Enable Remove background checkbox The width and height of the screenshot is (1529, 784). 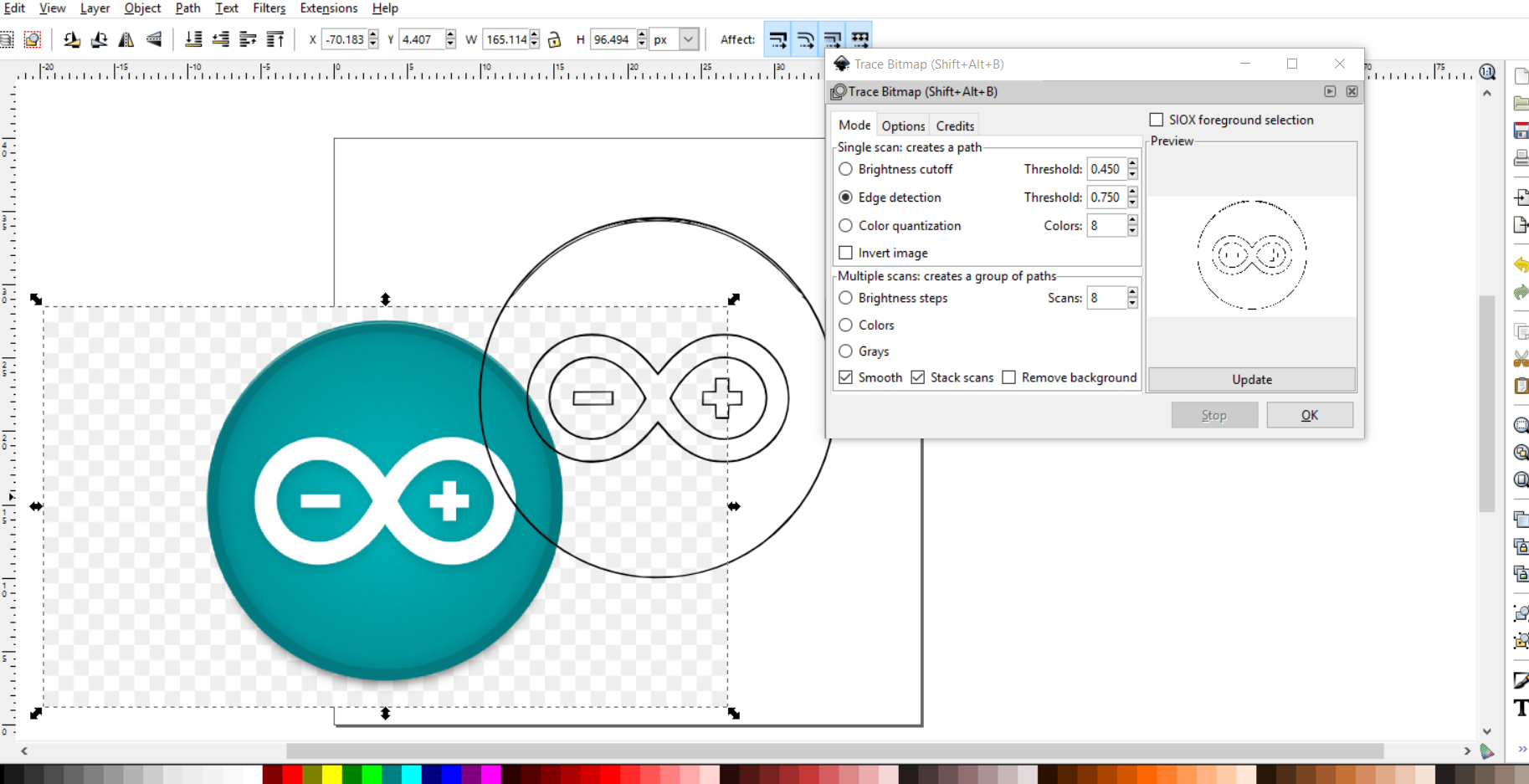[1009, 377]
